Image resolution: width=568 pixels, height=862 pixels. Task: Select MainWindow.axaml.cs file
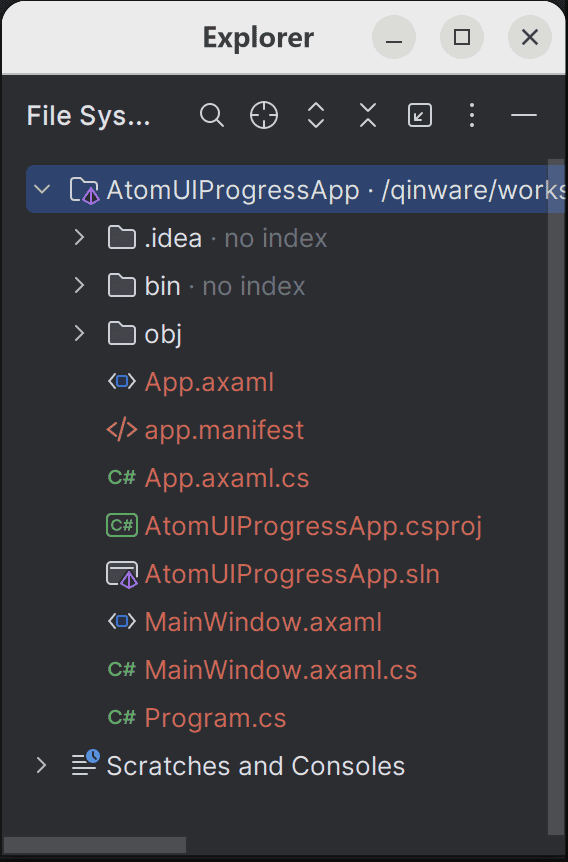click(281, 670)
